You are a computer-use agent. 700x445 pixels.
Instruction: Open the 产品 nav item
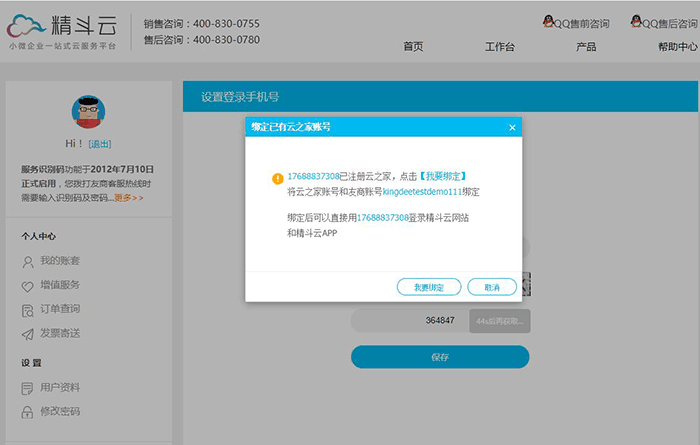[586, 46]
